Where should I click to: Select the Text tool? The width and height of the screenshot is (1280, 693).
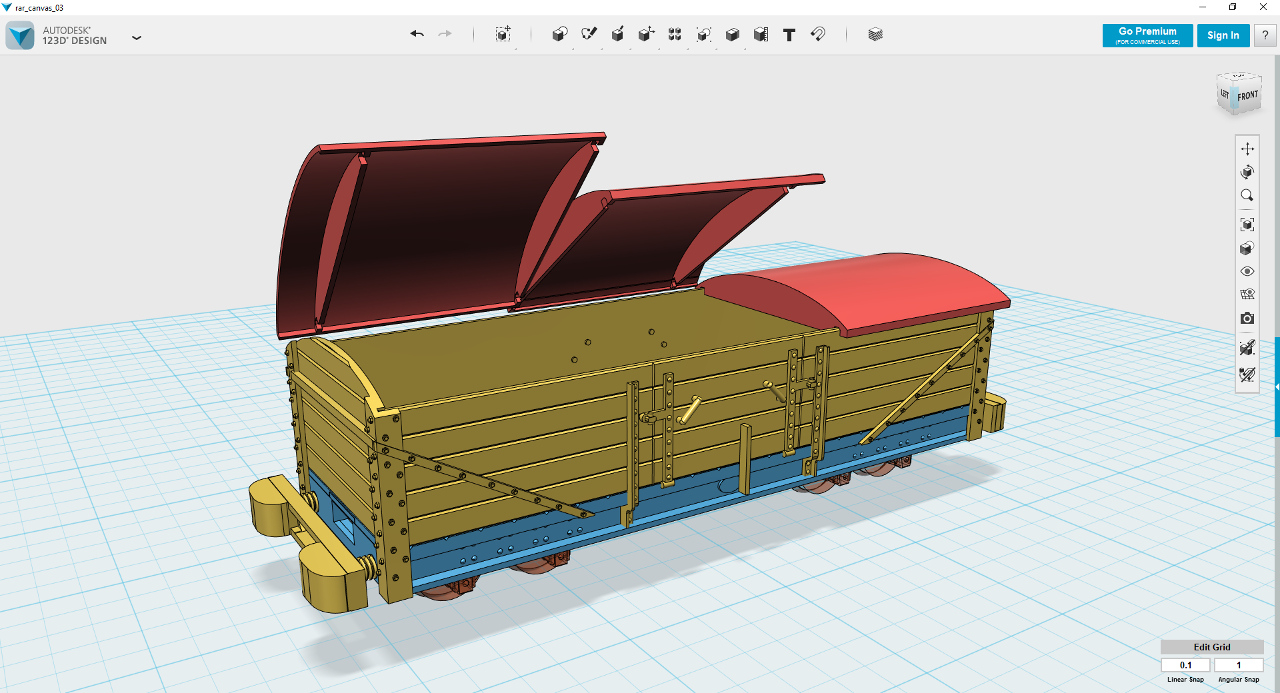[789, 35]
